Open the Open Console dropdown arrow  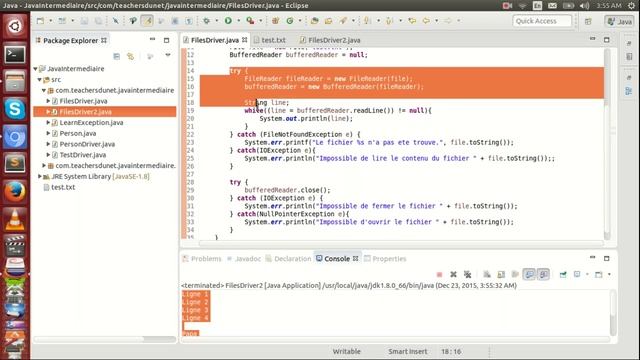[609, 275]
